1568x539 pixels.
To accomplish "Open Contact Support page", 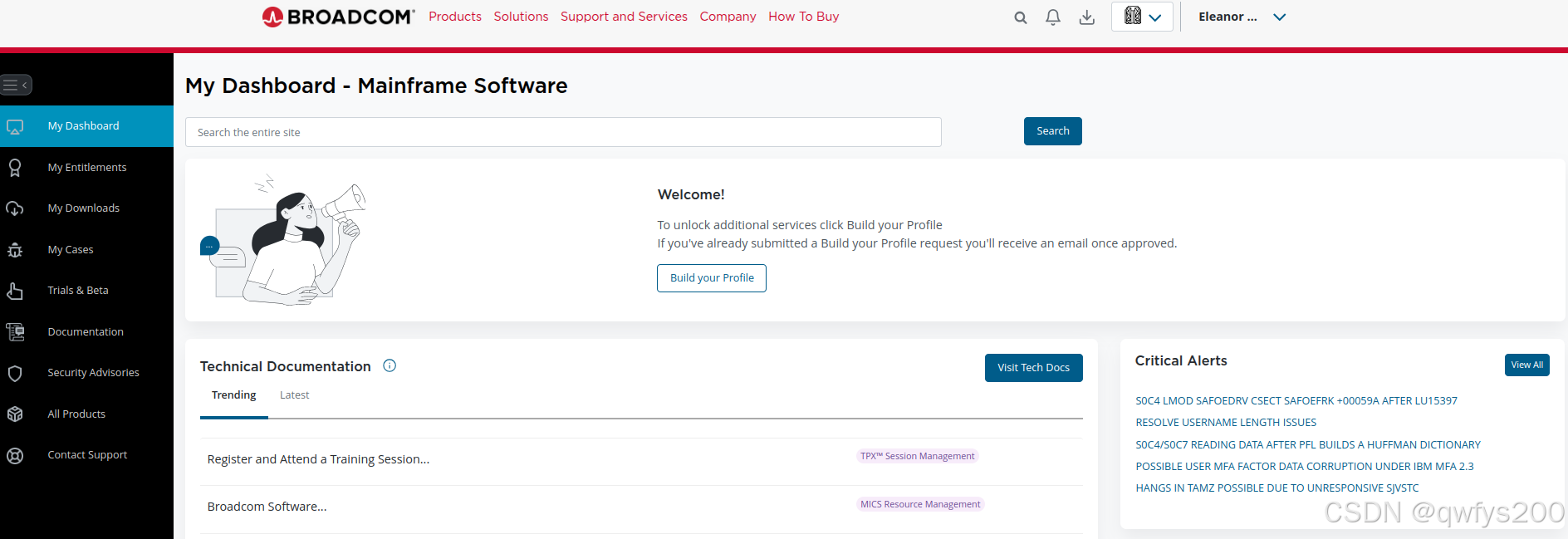I will pos(86,455).
